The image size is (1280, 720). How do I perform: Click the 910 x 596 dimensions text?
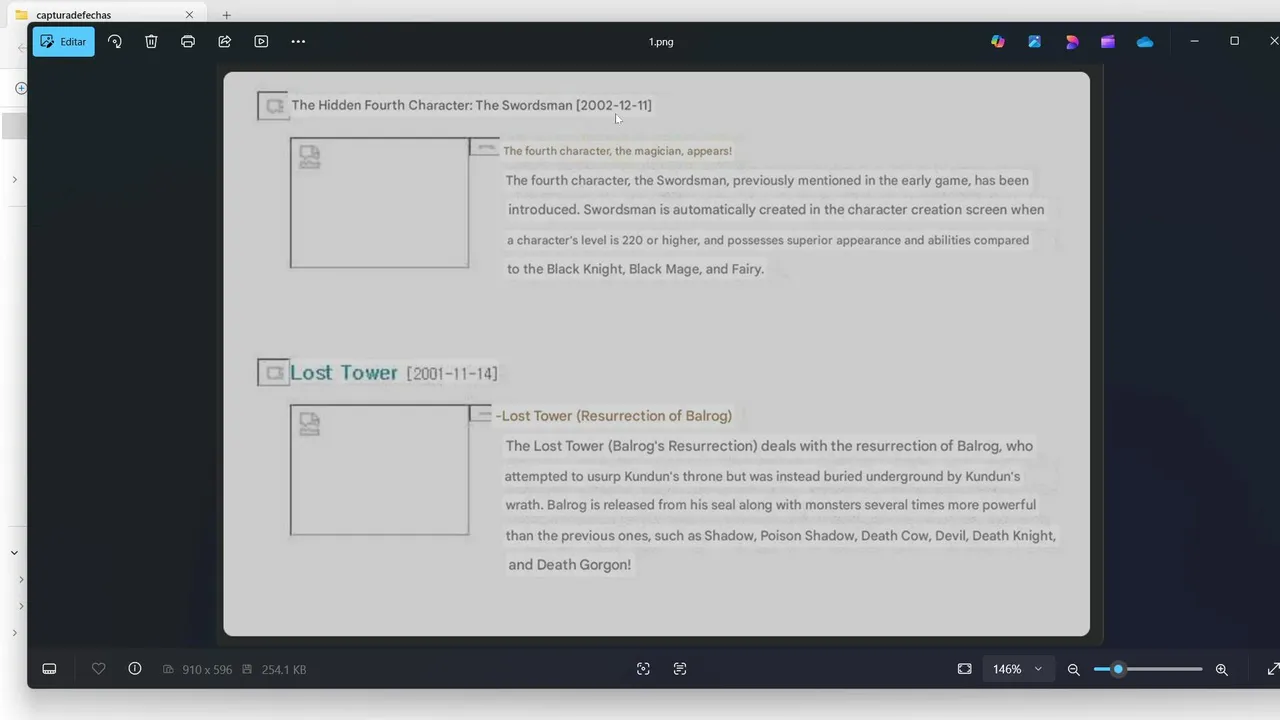point(207,669)
